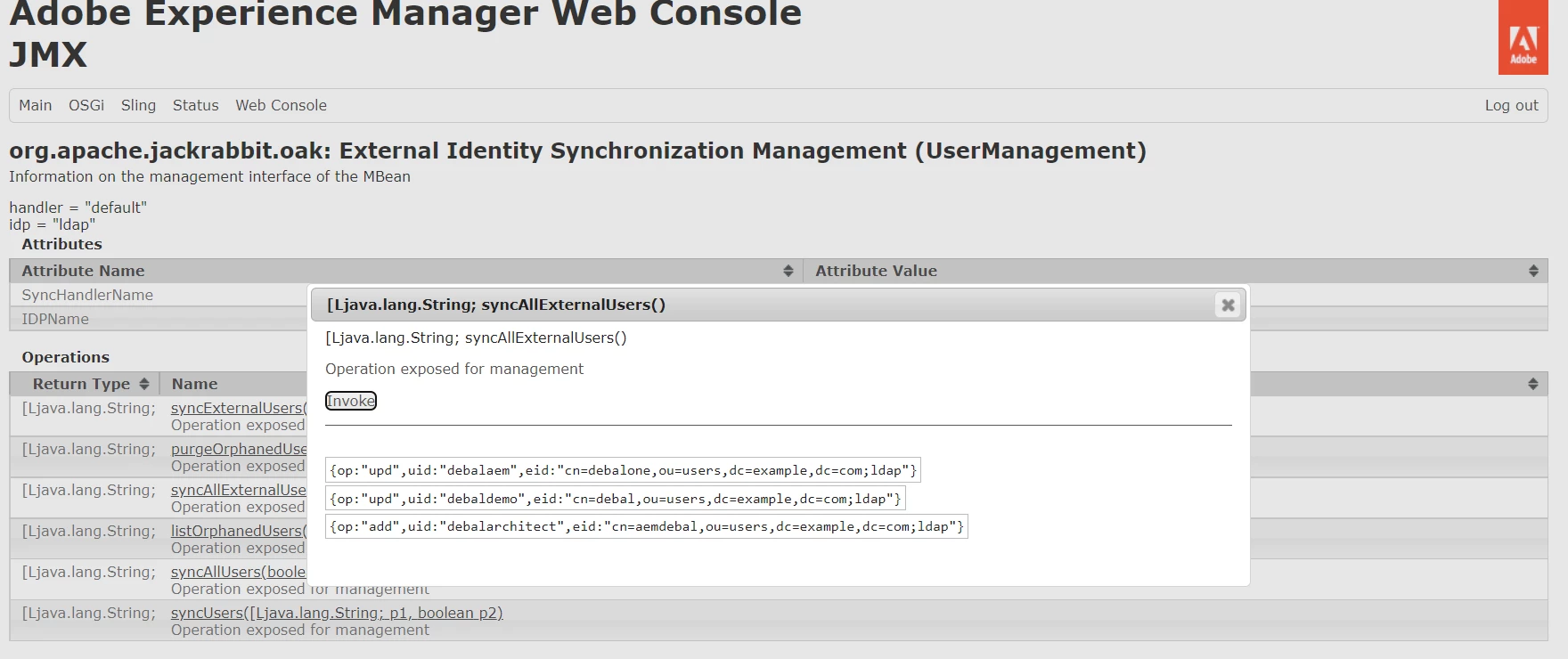This screenshot has width=1568, height=659.
Task: Open the Sling menu
Action: tap(138, 105)
